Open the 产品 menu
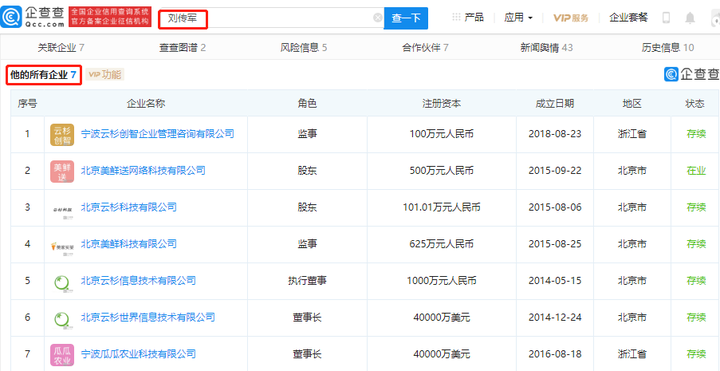Screen dimensions: 720x371 pyautogui.click(x=473, y=17)
